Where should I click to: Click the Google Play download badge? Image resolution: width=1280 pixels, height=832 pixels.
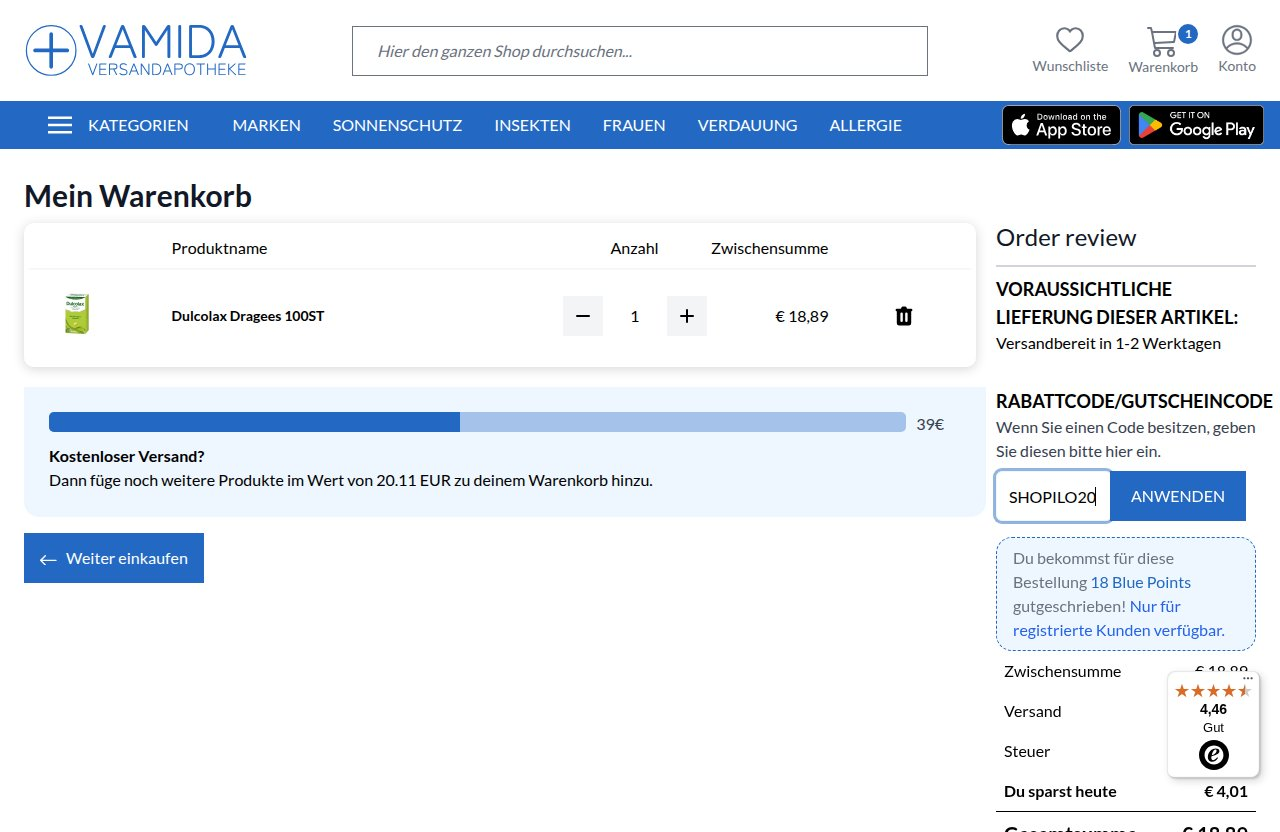(1196, 125)
